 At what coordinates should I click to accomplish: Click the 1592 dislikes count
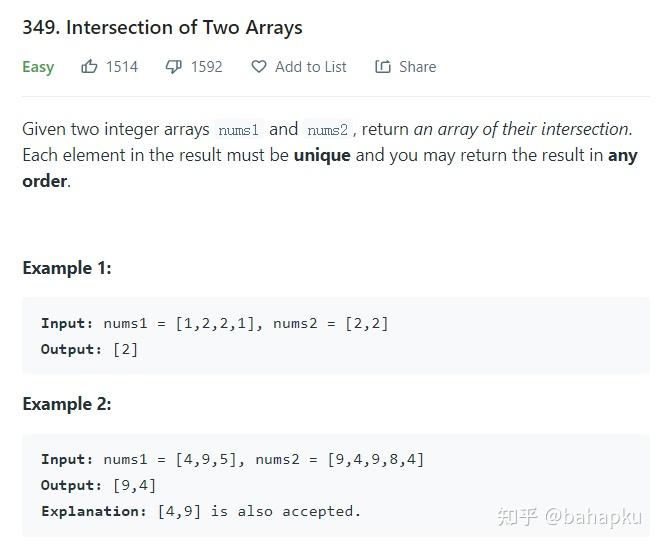206,67
